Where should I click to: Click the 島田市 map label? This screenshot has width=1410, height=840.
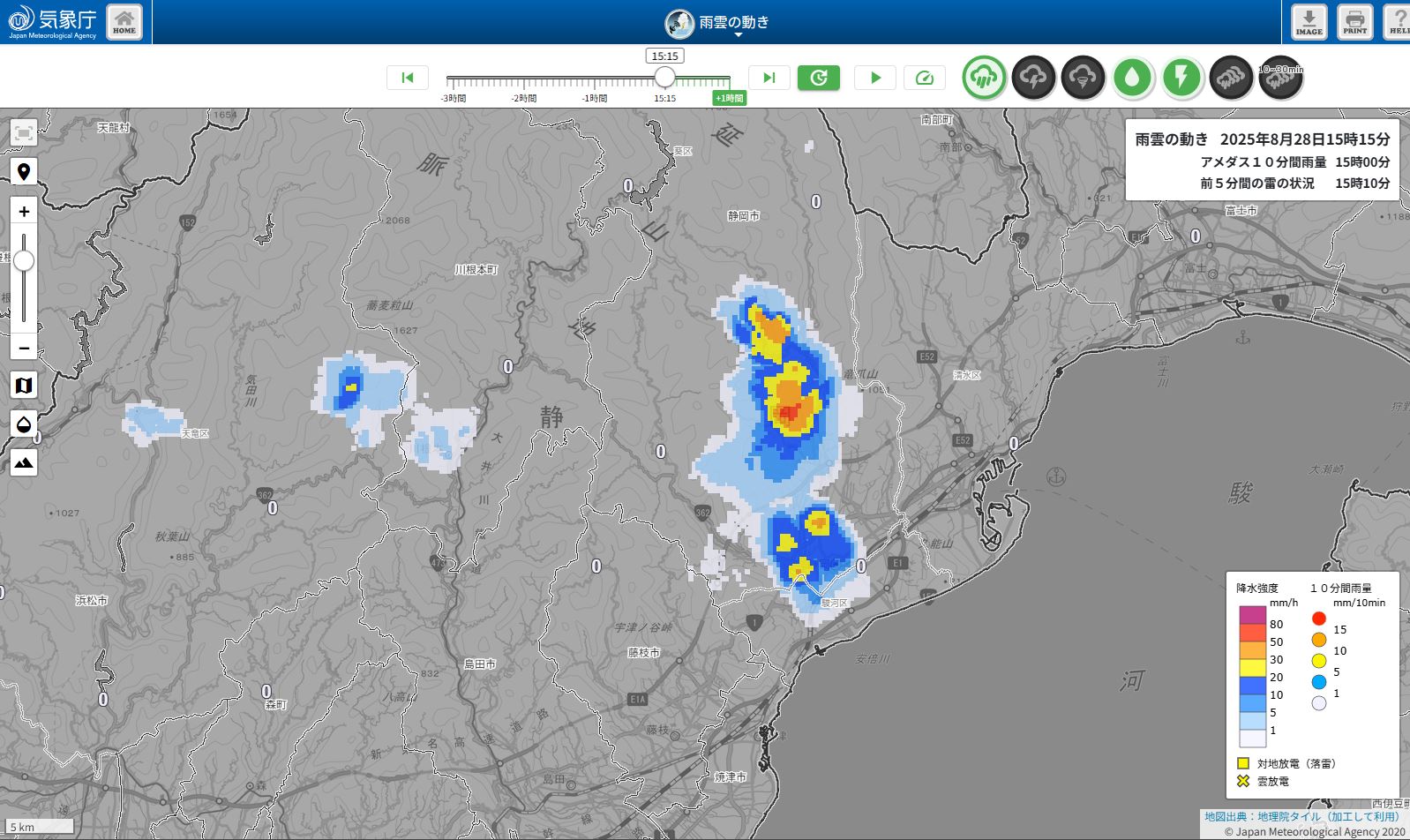[x=480, y=664]
